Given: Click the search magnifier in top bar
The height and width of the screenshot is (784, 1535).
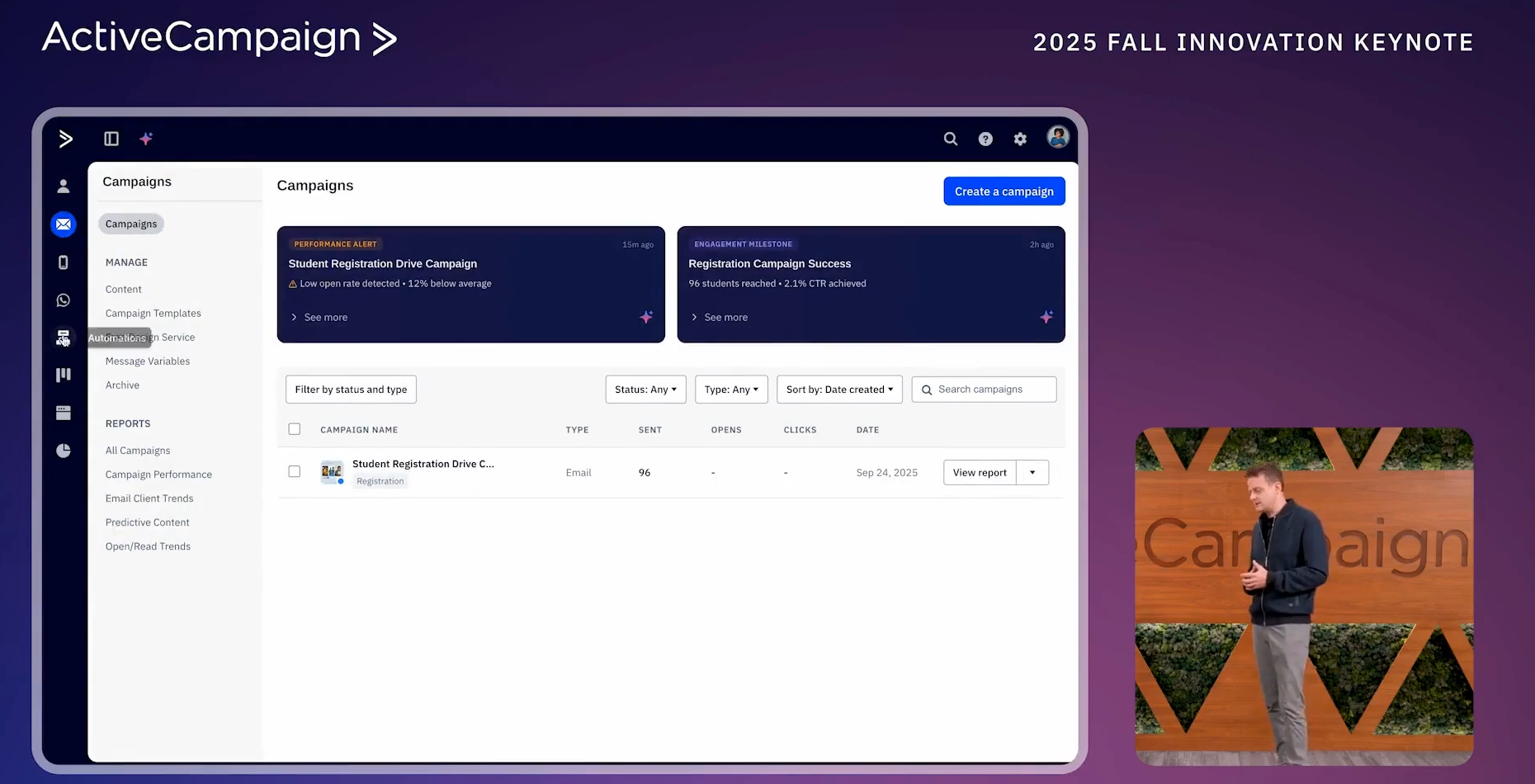Looking at the screenshot, I should click(x=951, y=139).
